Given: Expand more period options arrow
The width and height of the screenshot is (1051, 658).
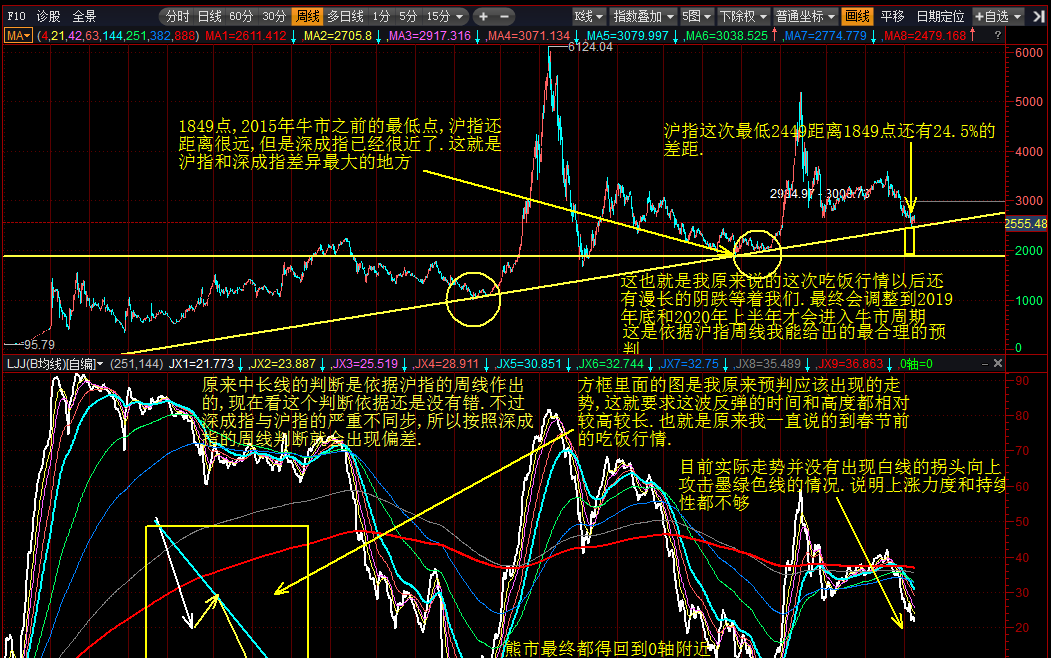Looking at the screenshot, I should click(460, 17).
